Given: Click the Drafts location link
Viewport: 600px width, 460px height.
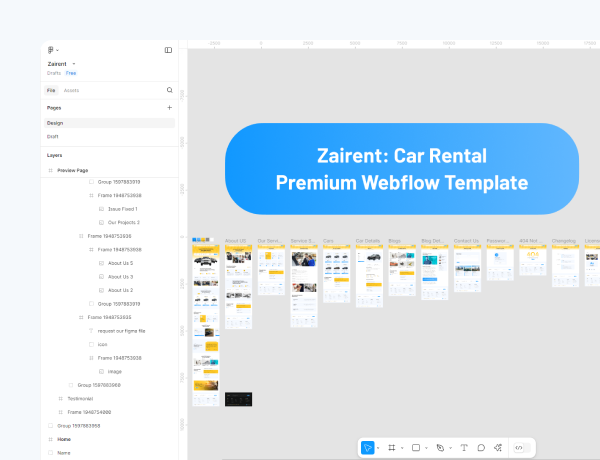Looking at the screenshot, I should tap(54, 73).
